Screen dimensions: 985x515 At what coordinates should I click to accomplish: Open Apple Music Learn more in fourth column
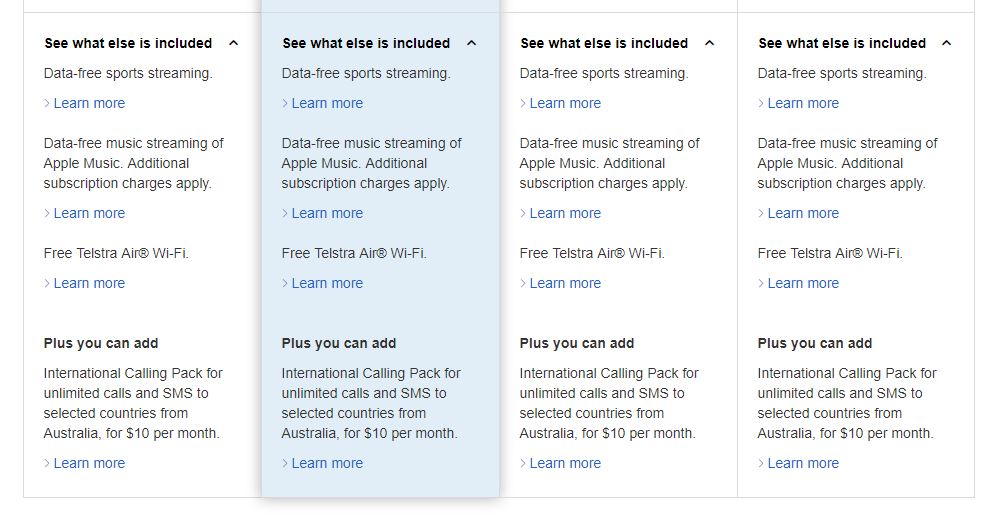799,213
